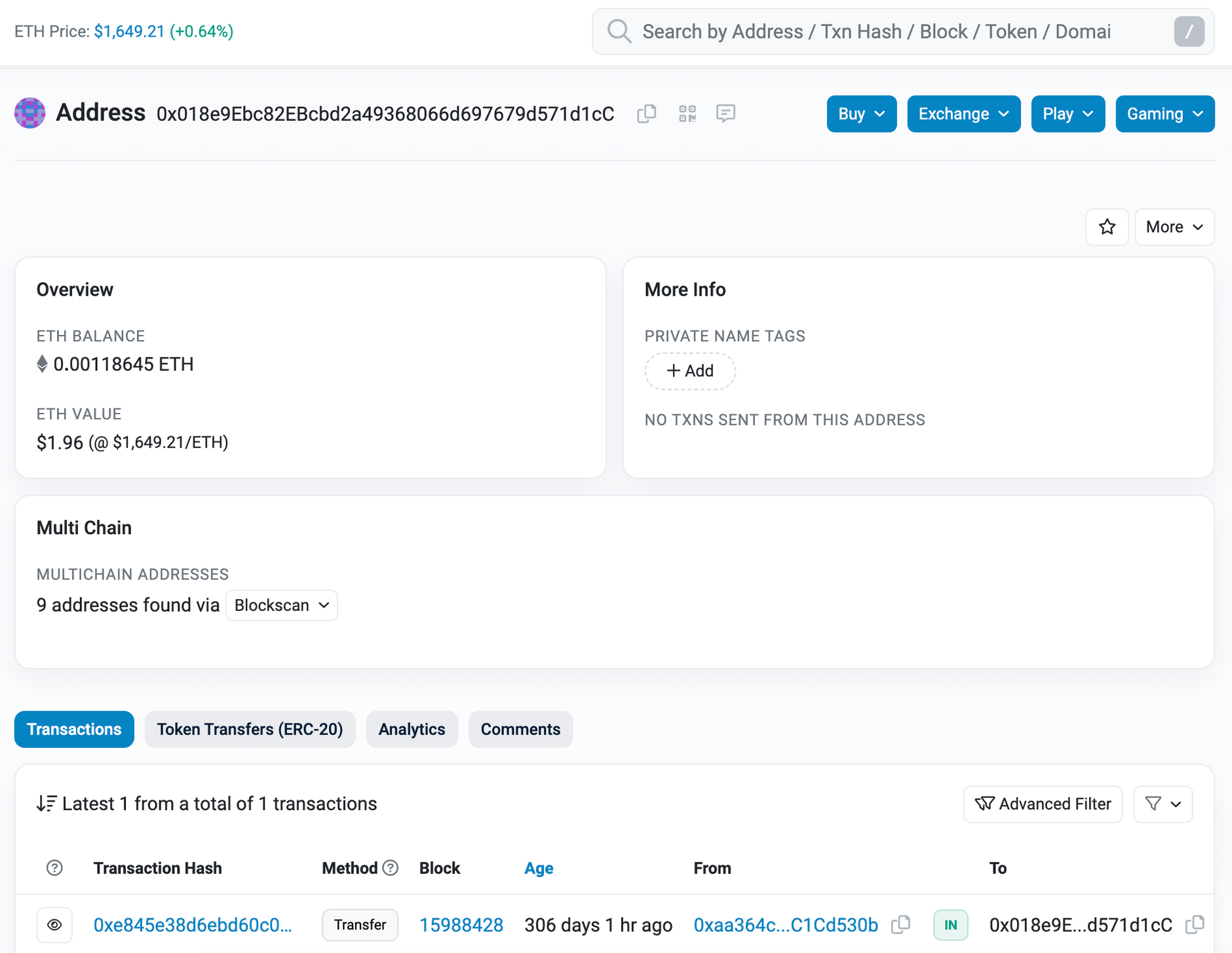The width and height of the screenshot is (1232, 953).
Task: Open the Method column help icon
Action: (391, 868)
